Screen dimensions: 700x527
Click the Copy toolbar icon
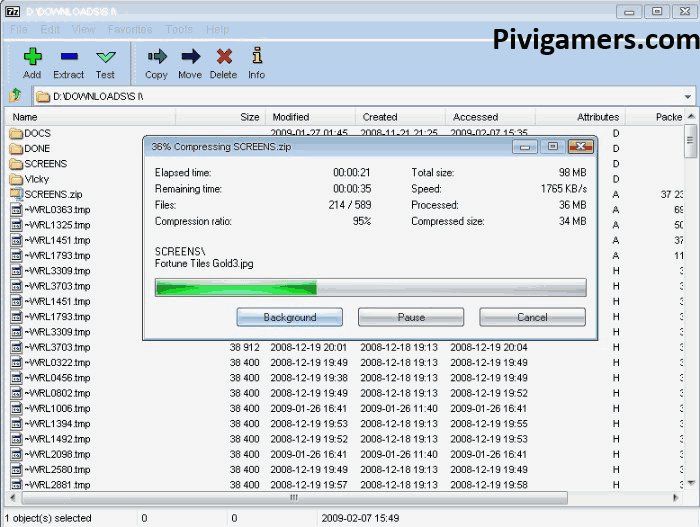click(x=156, y=62)
